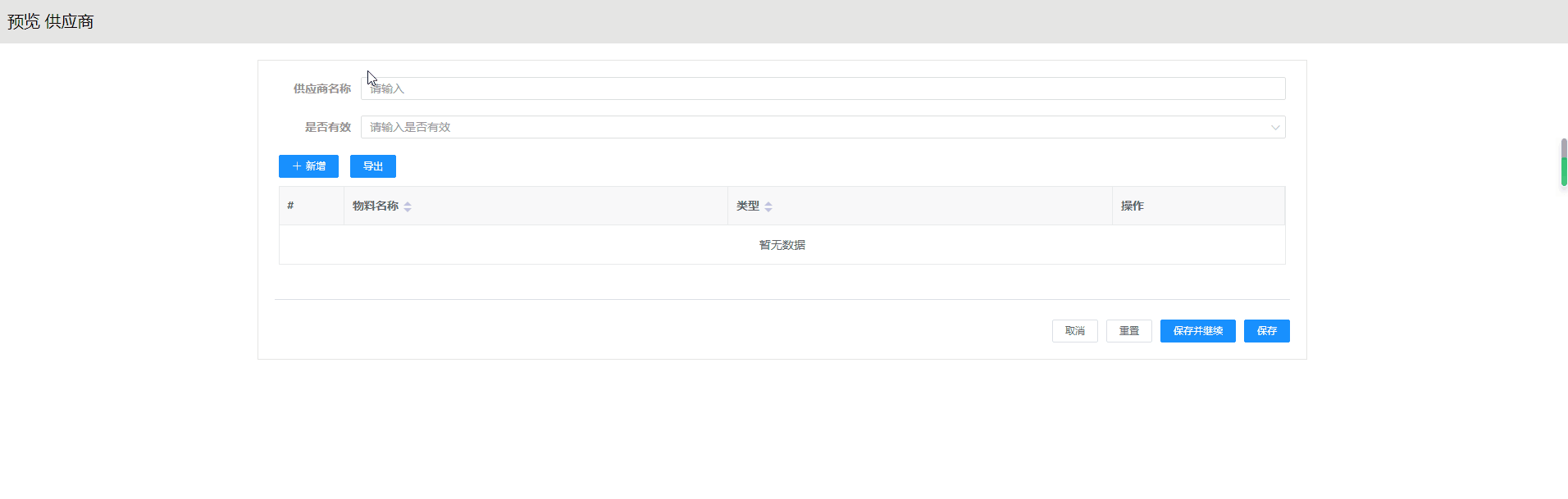Reset the form with 重置

point(1129,331)
